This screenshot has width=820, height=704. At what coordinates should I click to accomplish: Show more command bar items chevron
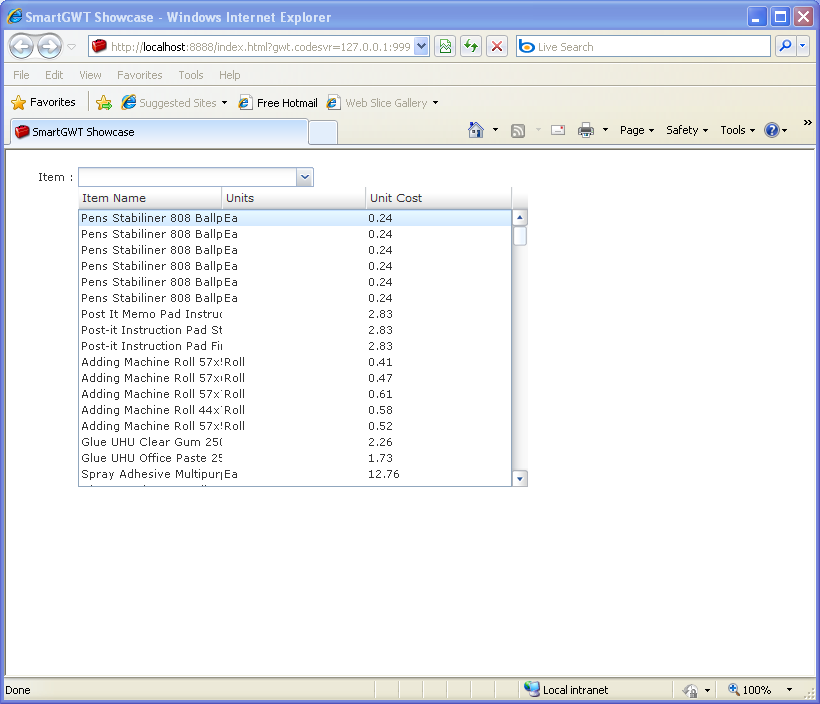point(807,122)
